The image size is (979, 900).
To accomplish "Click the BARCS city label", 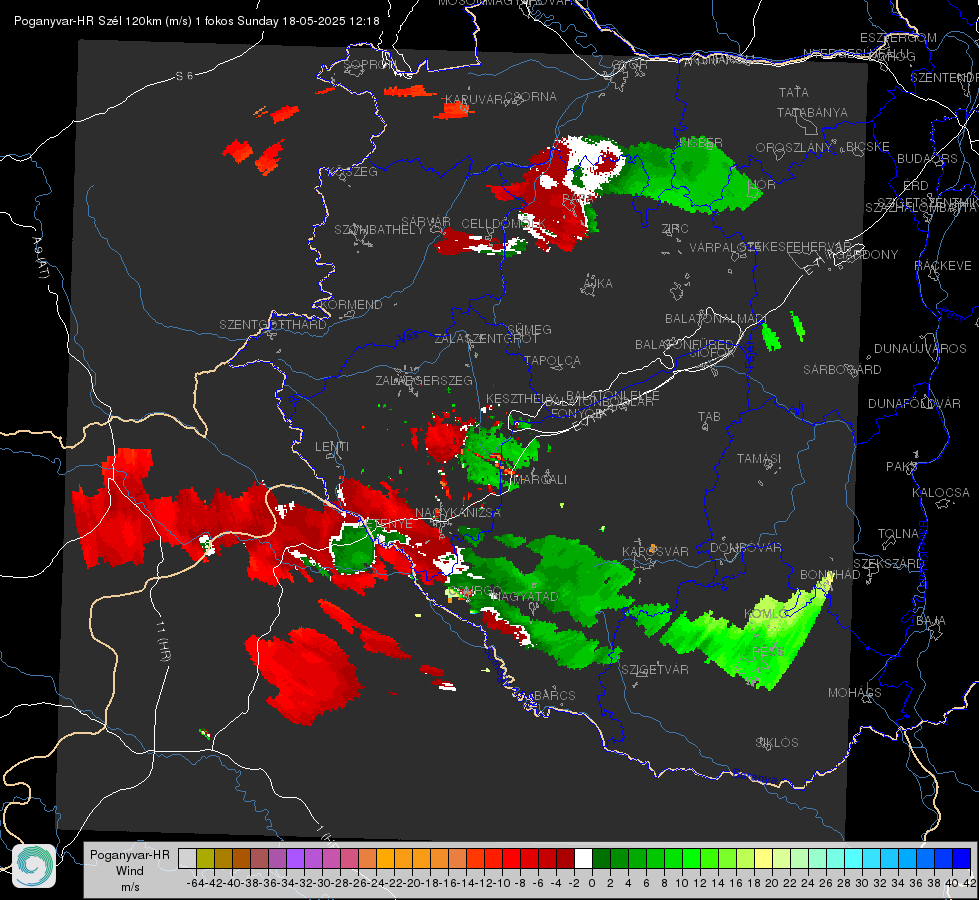I will [554, 695].
